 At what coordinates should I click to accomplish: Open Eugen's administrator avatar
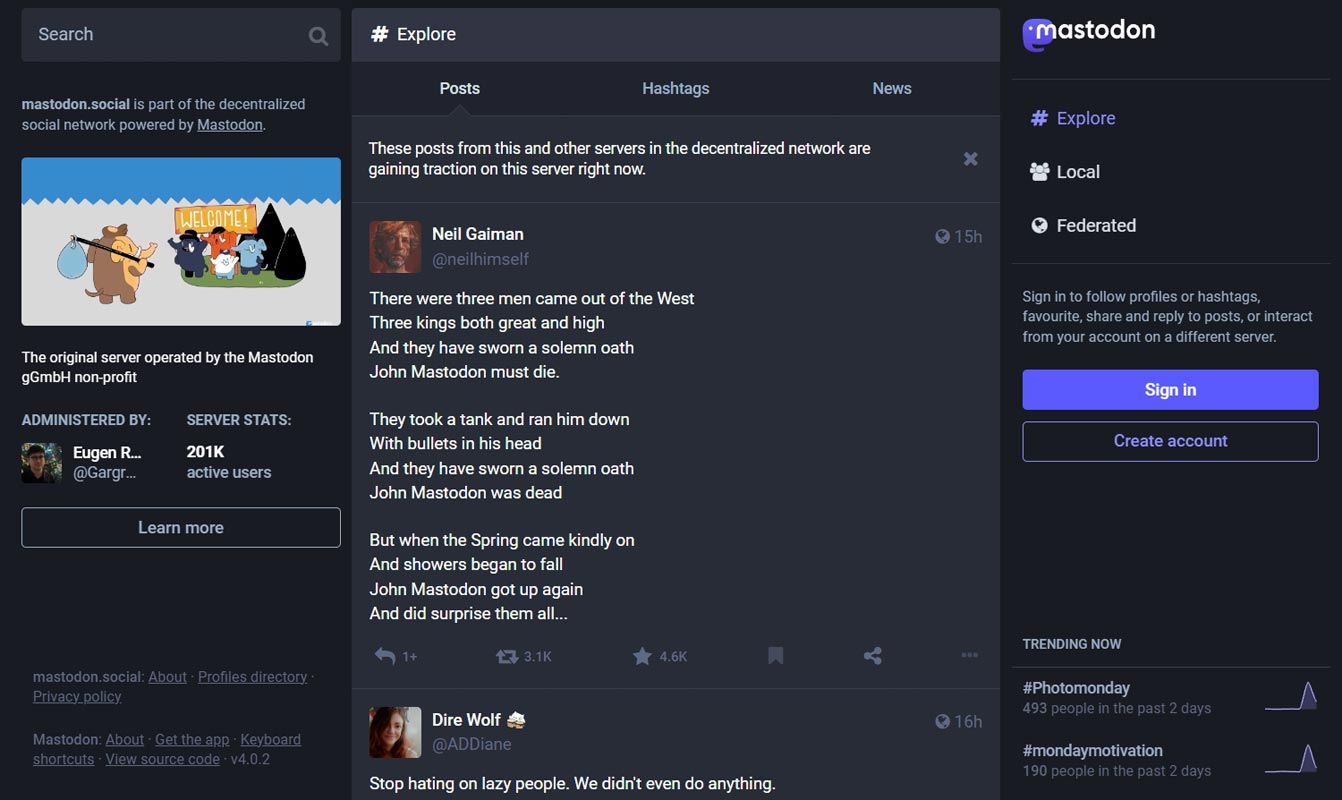[x=42, y=463]
